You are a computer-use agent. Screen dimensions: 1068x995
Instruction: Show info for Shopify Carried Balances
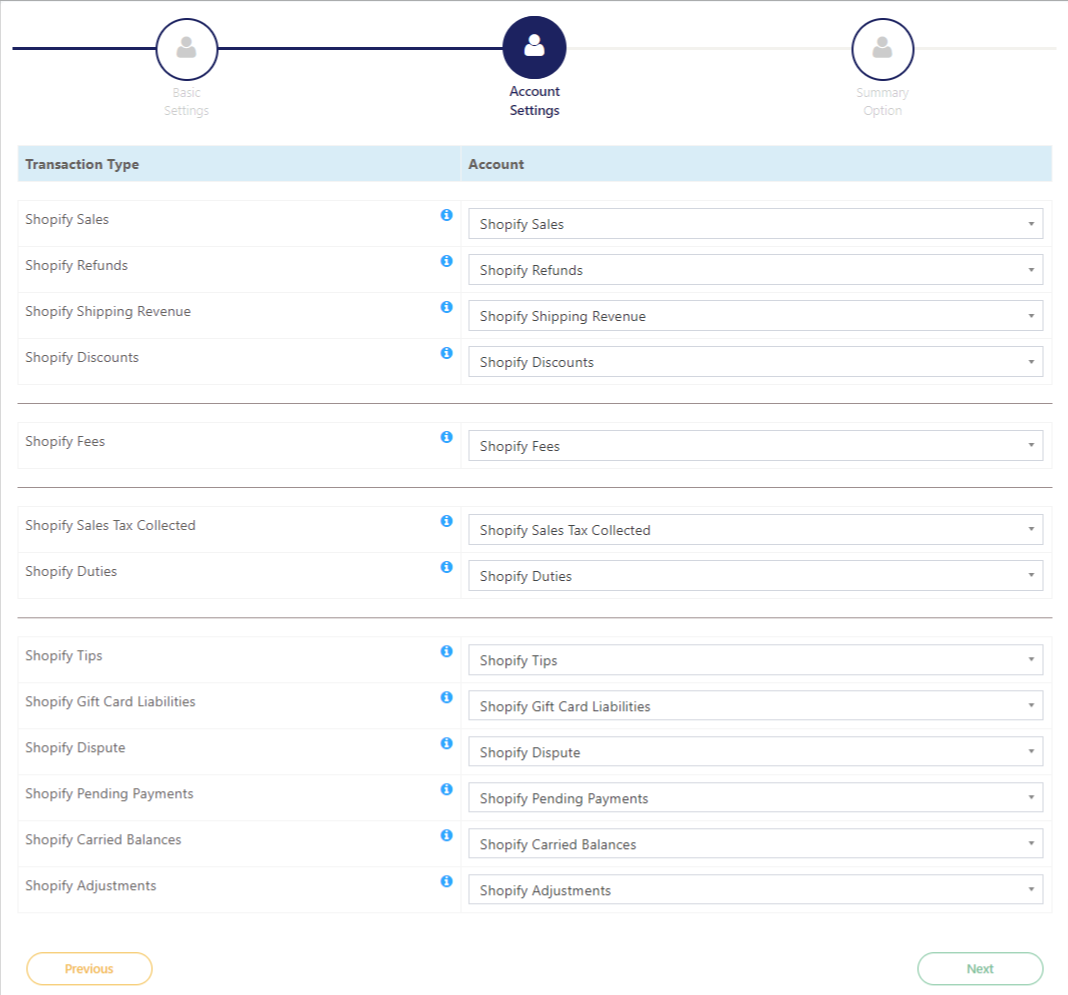tap(446, 835)
